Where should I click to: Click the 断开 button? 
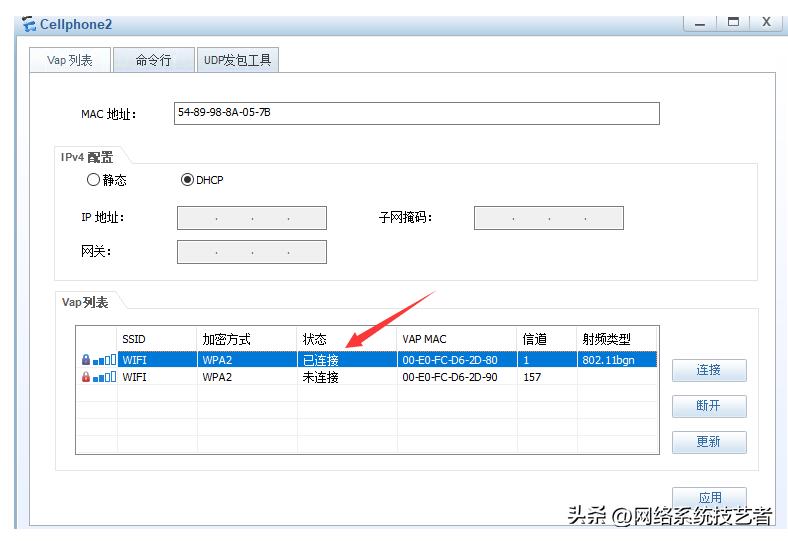[x=709, y=406]
